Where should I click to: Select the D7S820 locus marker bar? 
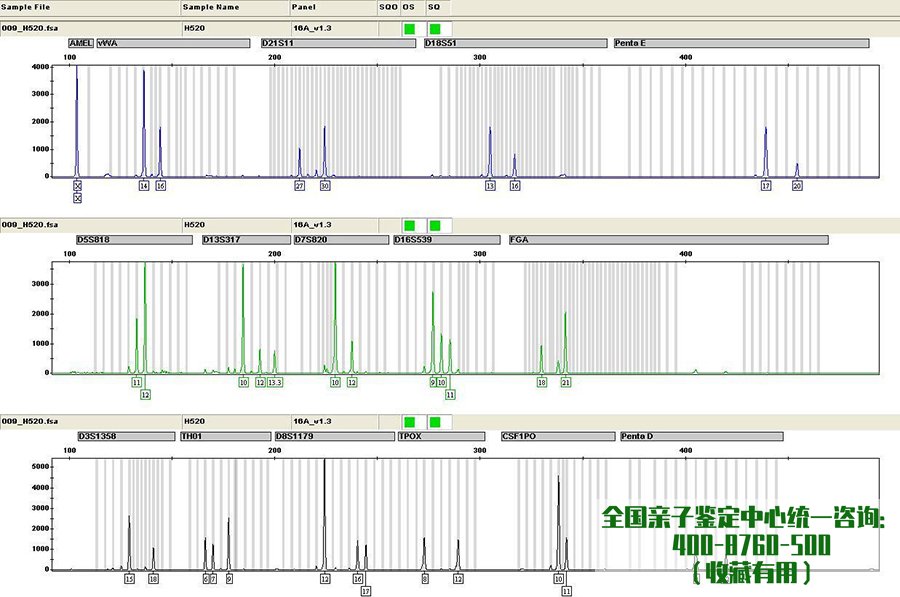[341, 239]
